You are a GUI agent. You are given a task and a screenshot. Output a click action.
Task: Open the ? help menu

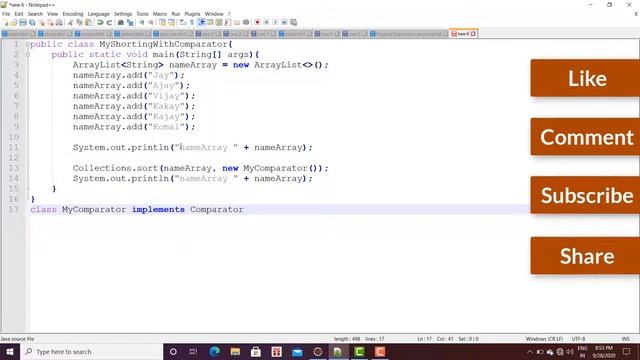pos(229,14)
